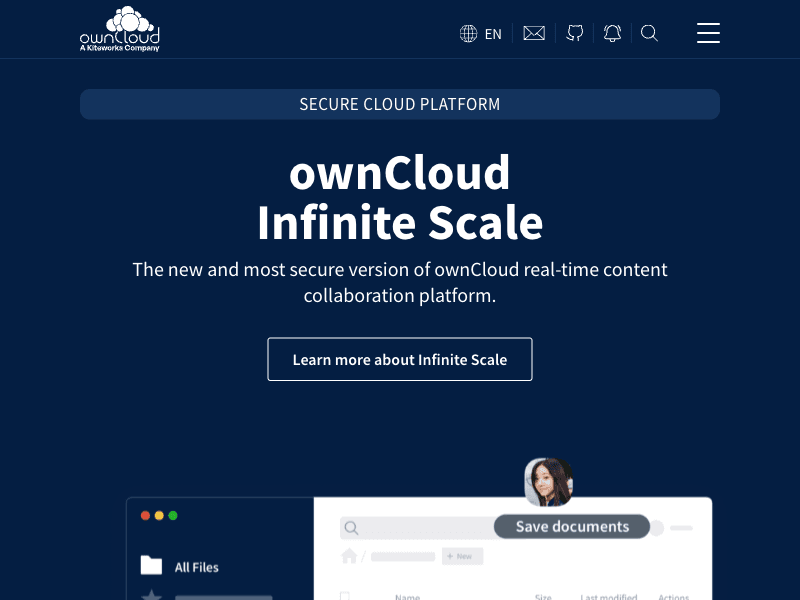Open the hamburger navigation menu
The image size is (800, 600).
(x=708, y=33)
